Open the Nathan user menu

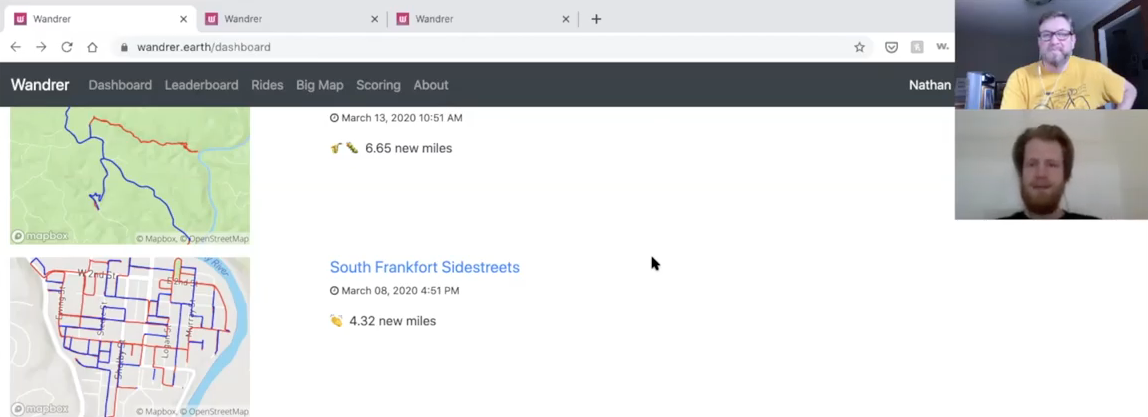tap(930, 85)
